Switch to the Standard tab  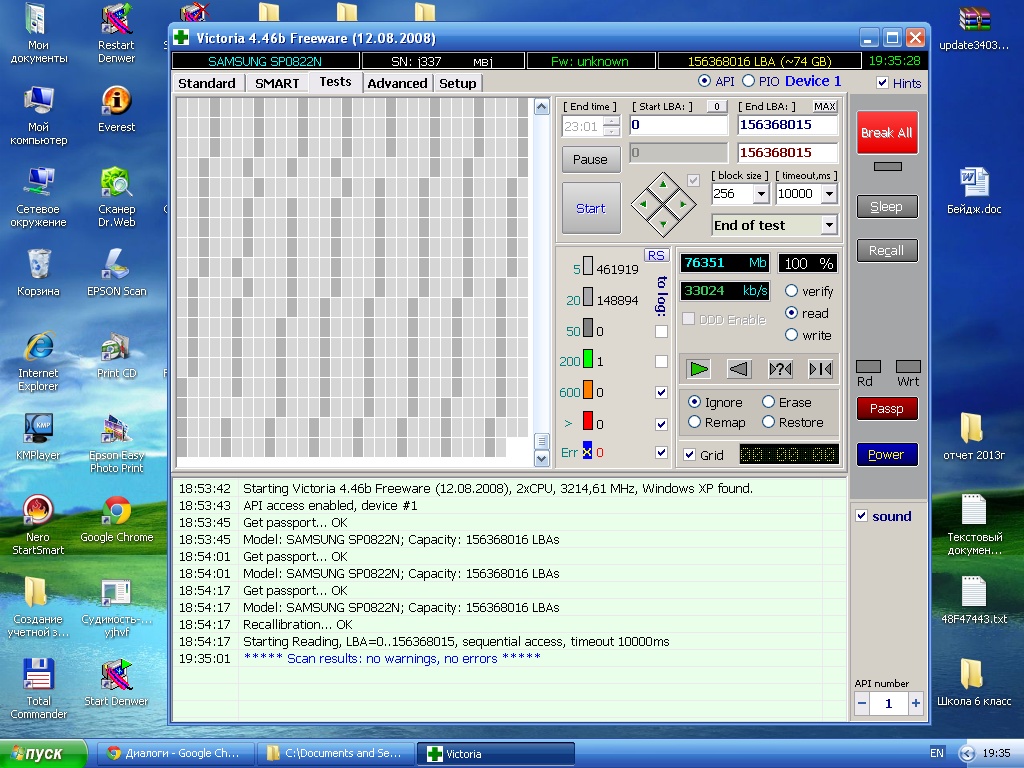[x=207, y=83]
